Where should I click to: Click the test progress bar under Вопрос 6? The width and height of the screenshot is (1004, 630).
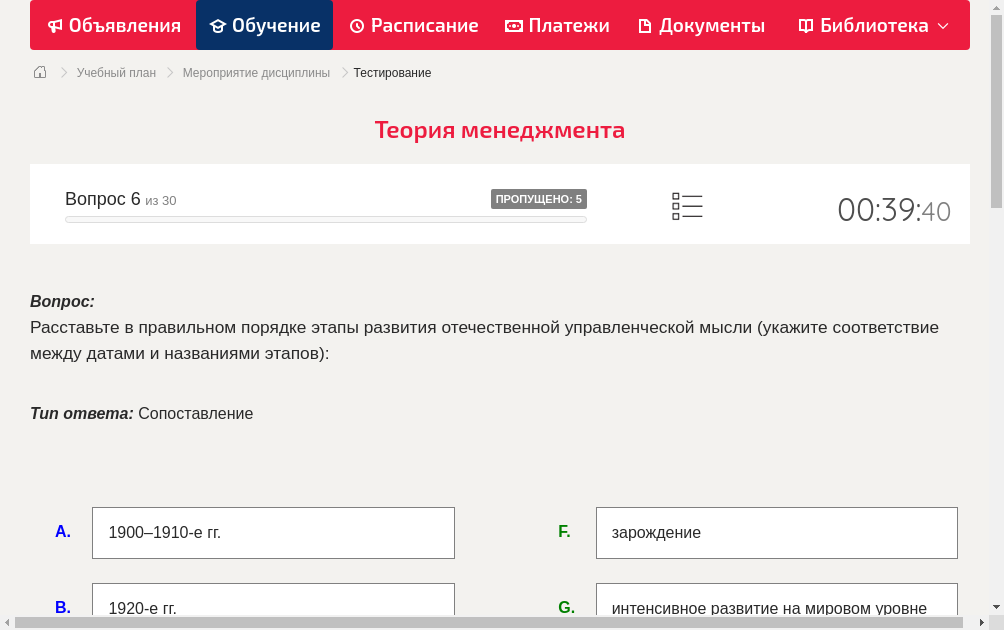click(325, 219)
